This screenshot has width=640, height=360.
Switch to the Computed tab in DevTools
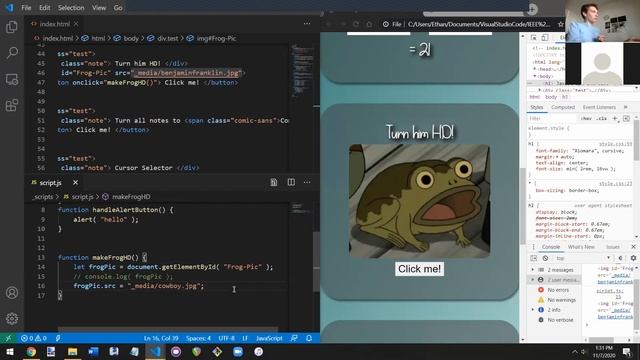[x=563, y=107]
